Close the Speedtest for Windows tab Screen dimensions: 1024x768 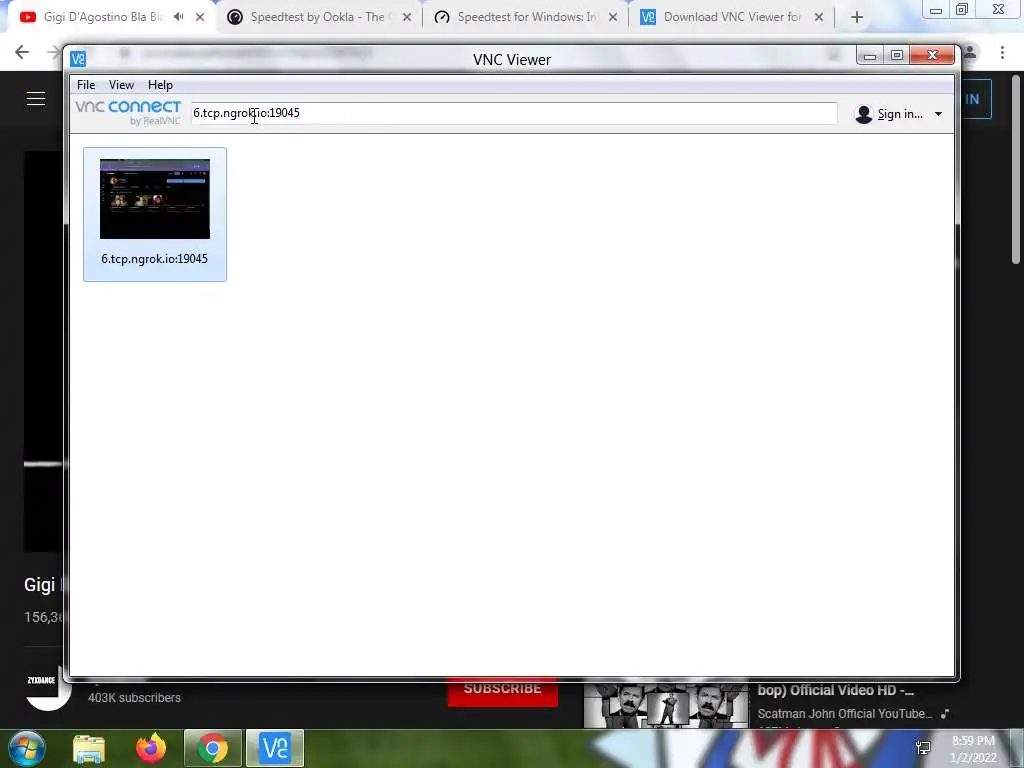point(613,17)
